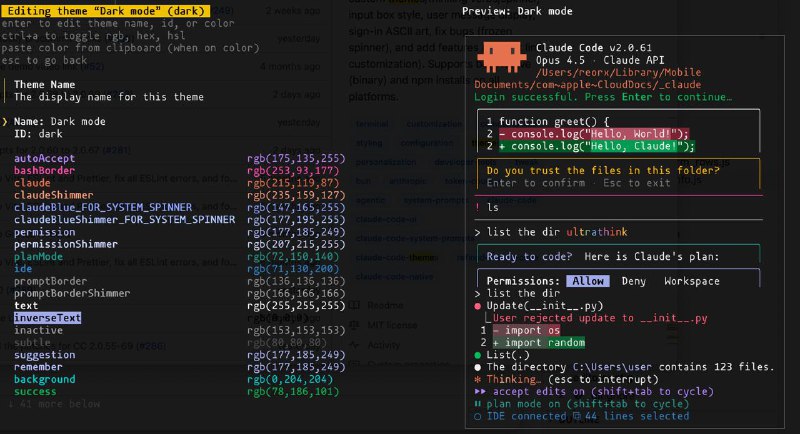800x434 pixels.
Task: Click the orange Thinking asterisk spinner icon
Action: tap(479, 380)
